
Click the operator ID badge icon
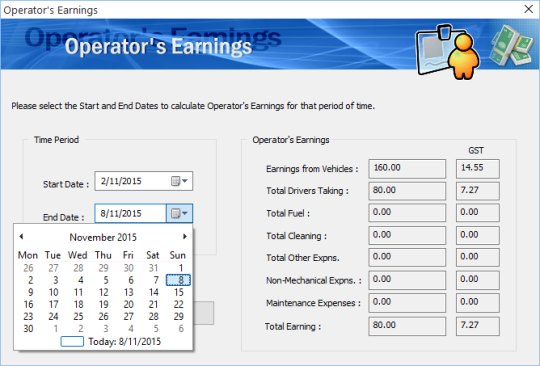pyautogui.click(x=448, y=52)
